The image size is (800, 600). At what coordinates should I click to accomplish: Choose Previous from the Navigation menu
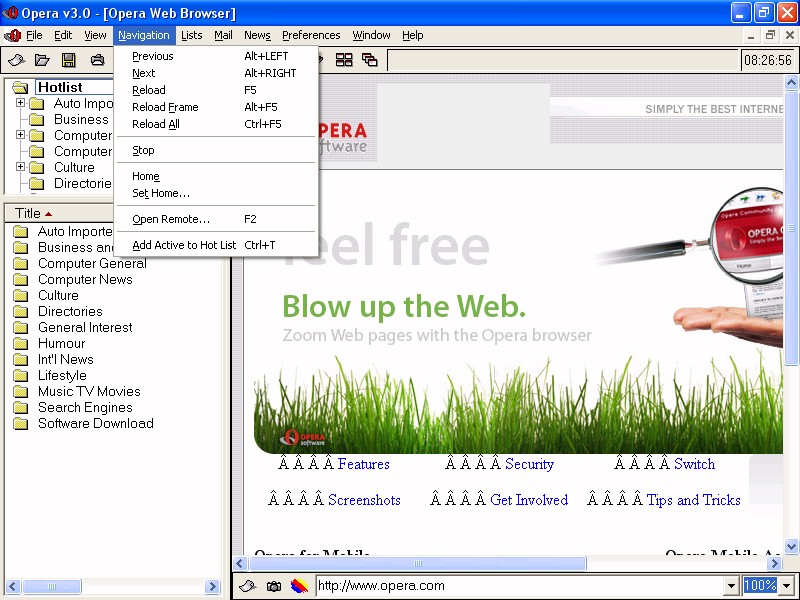pyautogui.click(x=217, y=56)
